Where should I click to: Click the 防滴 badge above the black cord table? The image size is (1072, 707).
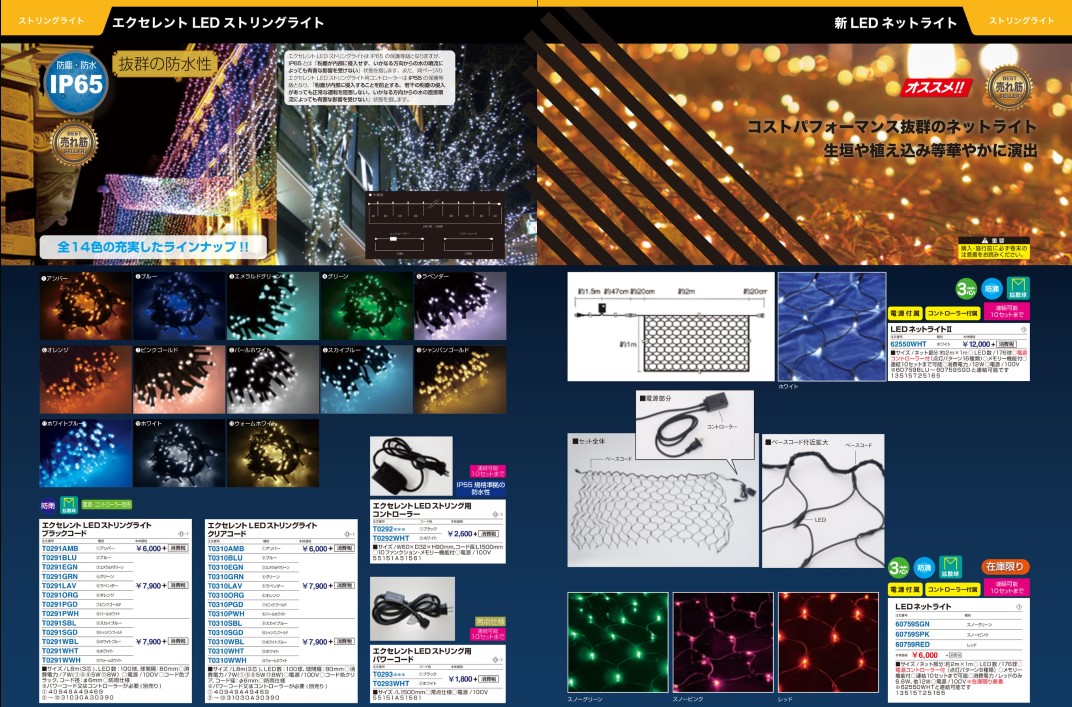[x=48, y=506]
